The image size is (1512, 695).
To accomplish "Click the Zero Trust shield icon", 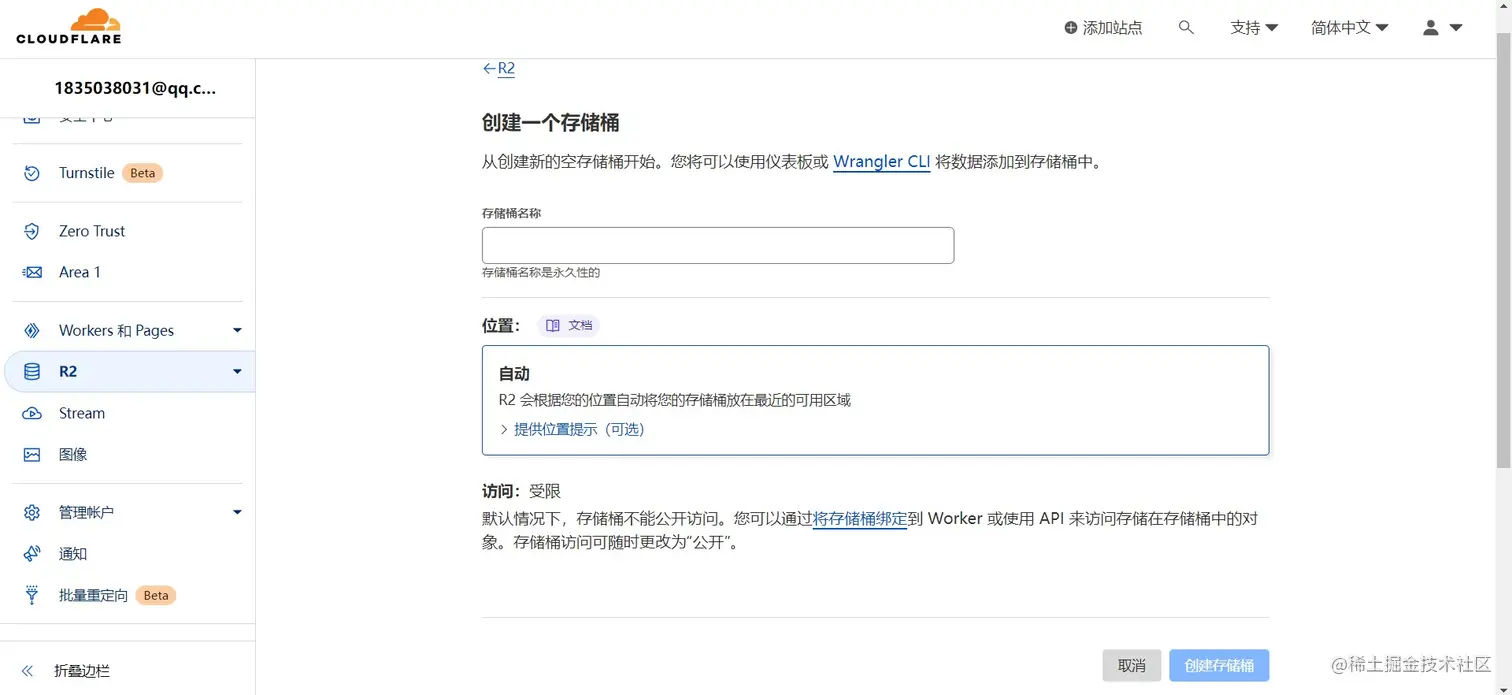I will coord(32,231).
